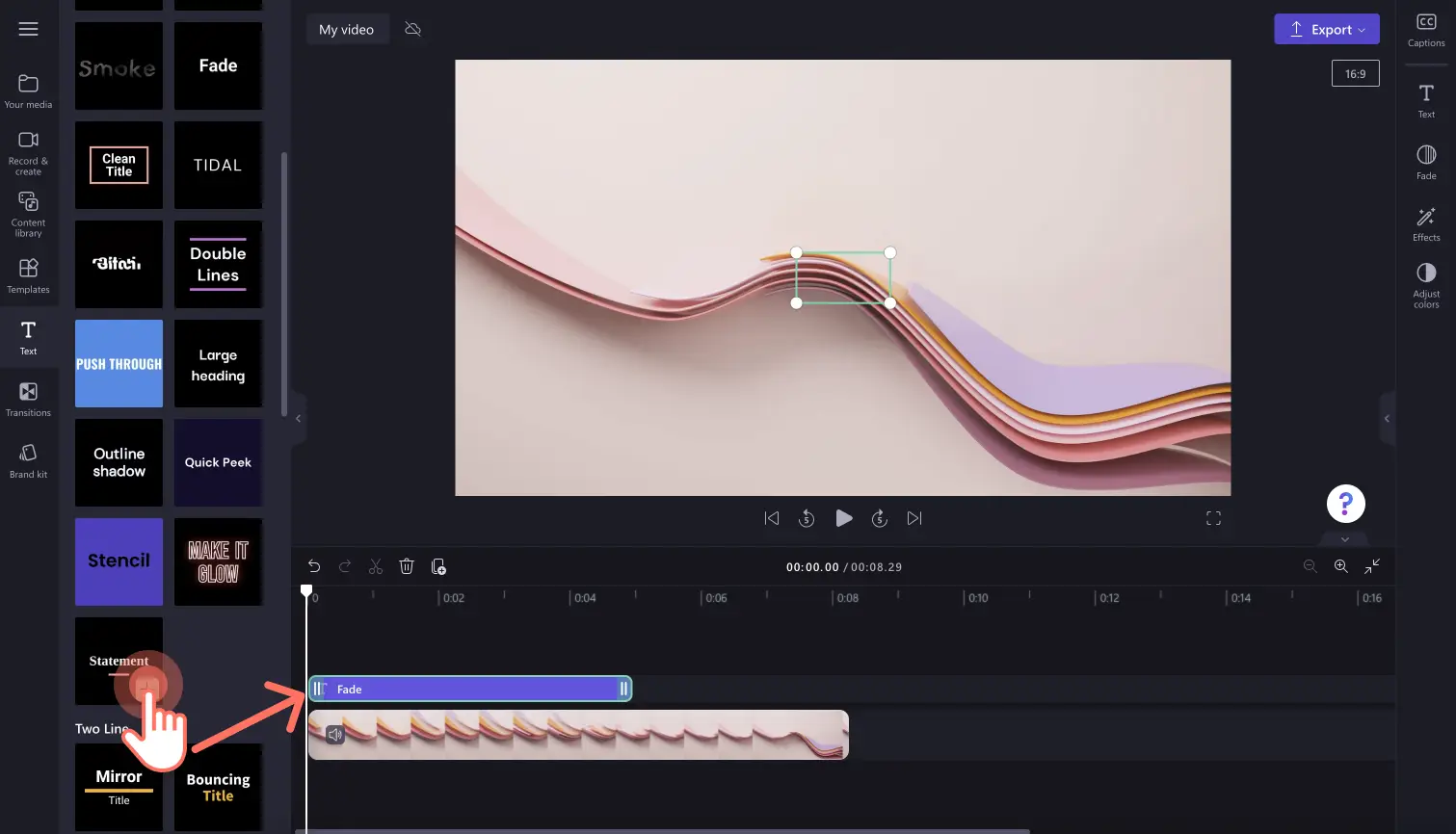The width and height of the screenshot is (1456, 834).
Task: Duplicate the selected clip
Action: coord(438,566)
